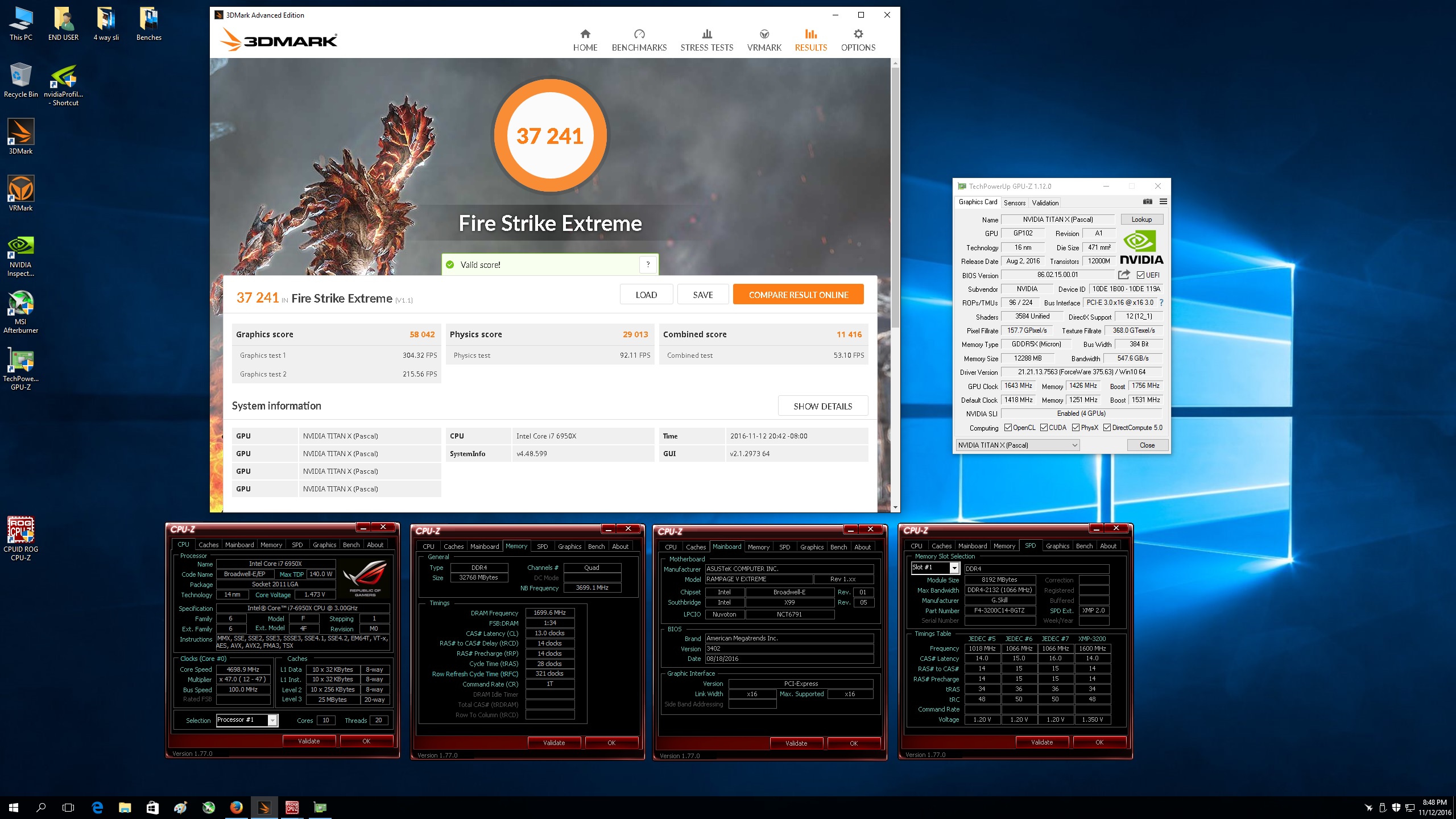Select Recycle Bin on desktop
Image resolution: width=1456 pixels, height=819 pixels.
[x=21, y=81]
